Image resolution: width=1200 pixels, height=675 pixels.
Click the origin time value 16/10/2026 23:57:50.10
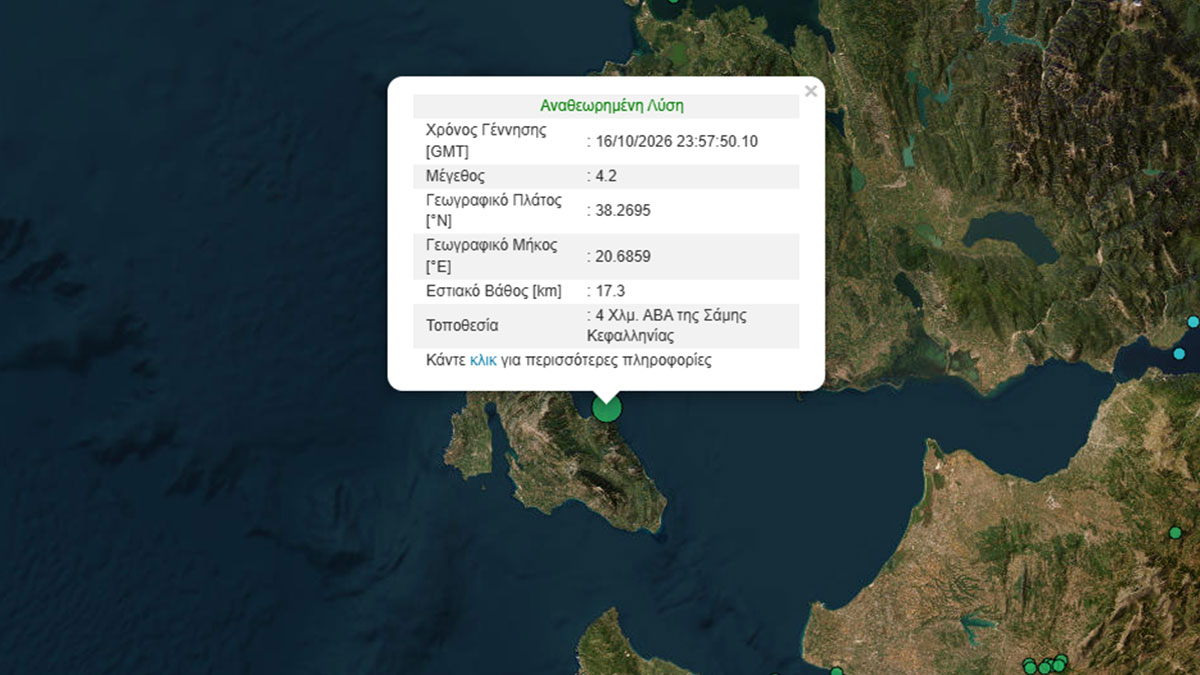675,141
